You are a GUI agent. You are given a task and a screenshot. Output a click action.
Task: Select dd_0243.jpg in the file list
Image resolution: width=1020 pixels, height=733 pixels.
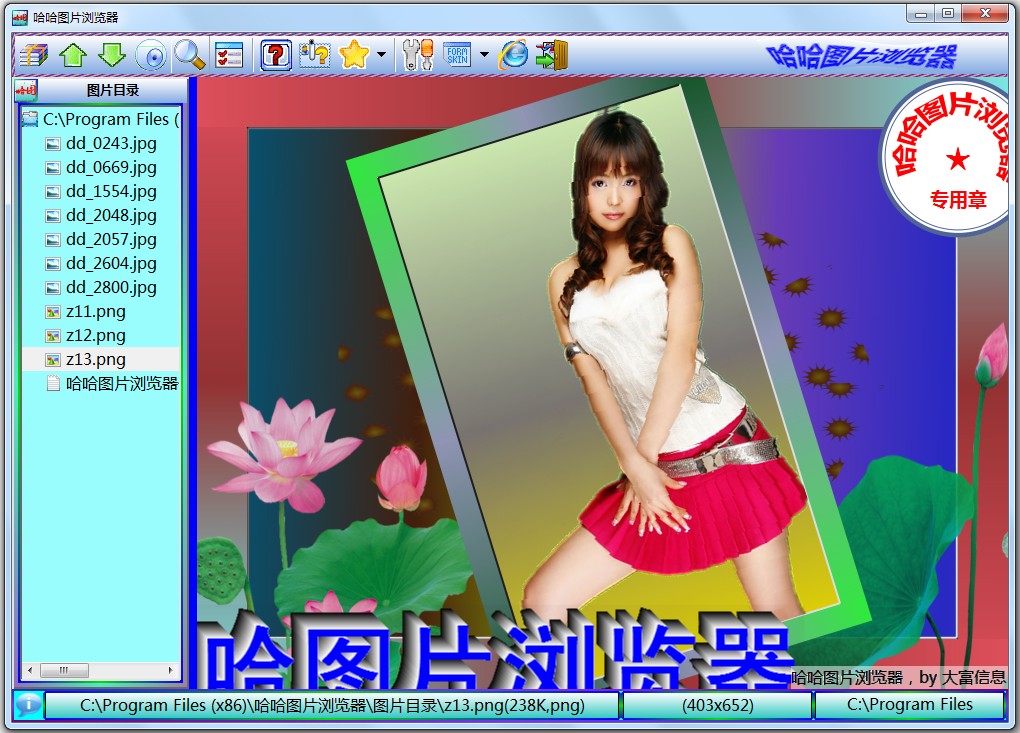(x=111, y=143)
